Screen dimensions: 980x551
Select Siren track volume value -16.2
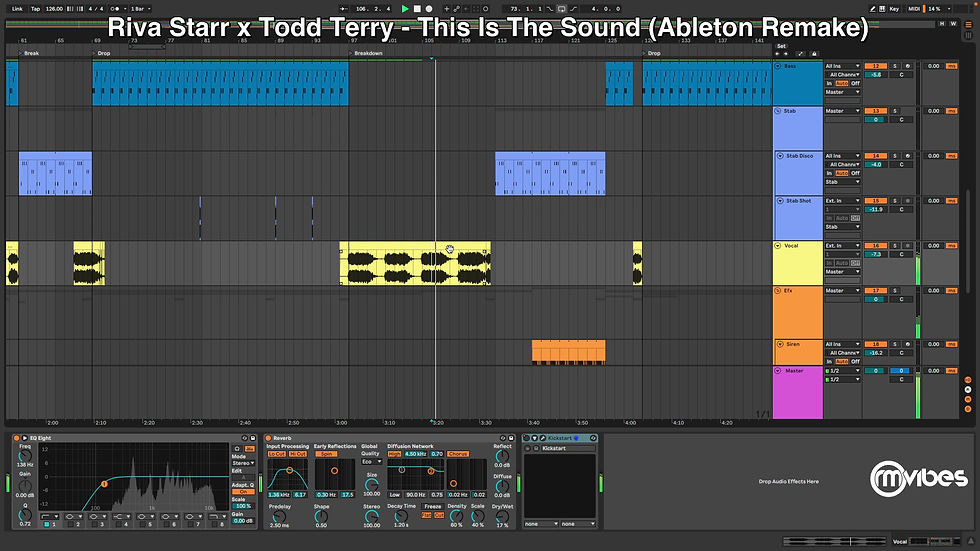pos(876,353)
